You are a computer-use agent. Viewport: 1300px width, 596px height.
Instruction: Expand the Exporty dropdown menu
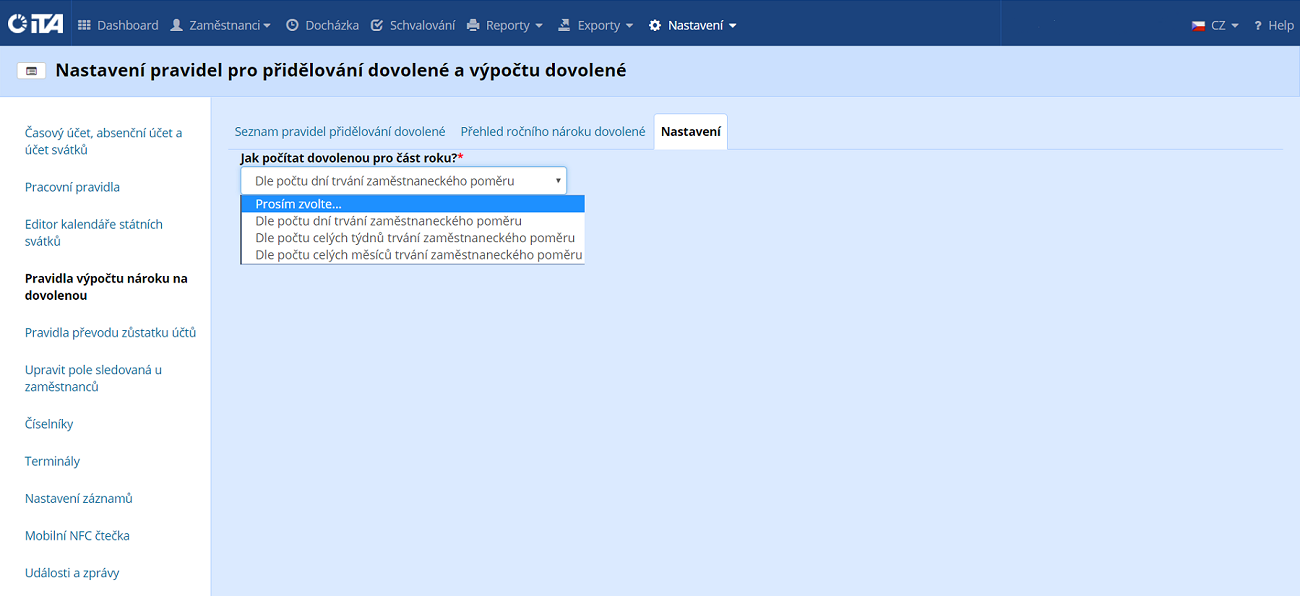coord(596,25)
